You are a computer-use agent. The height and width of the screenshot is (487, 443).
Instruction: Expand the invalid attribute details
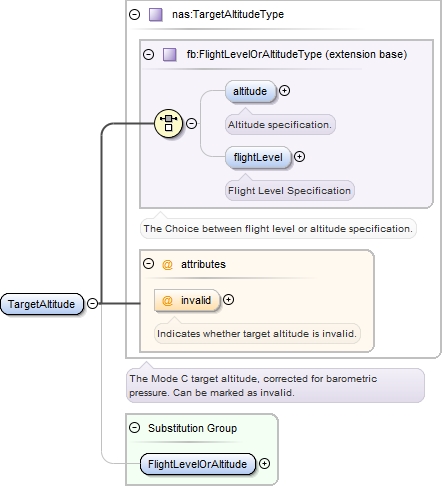(228, 300)
